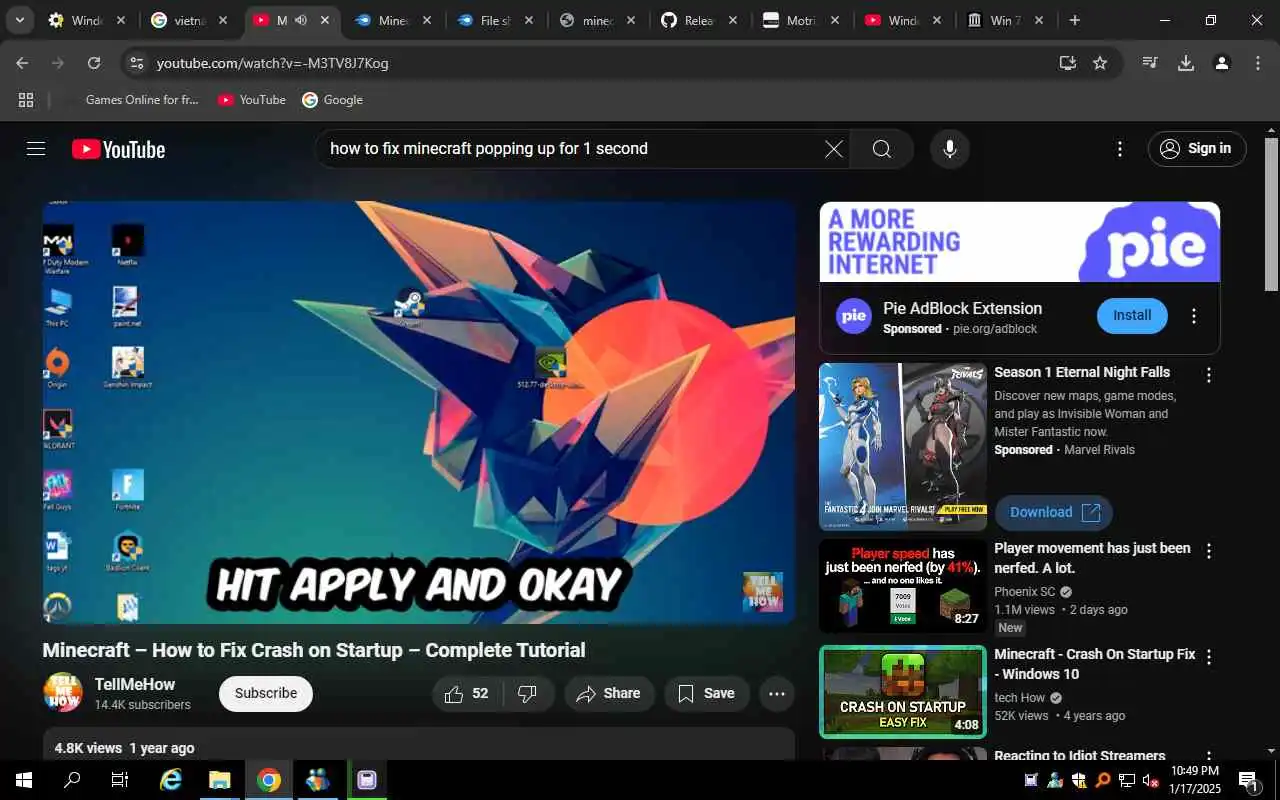
Task: Open TellMeHow channel name link
Action: click(x=135, y=684)
